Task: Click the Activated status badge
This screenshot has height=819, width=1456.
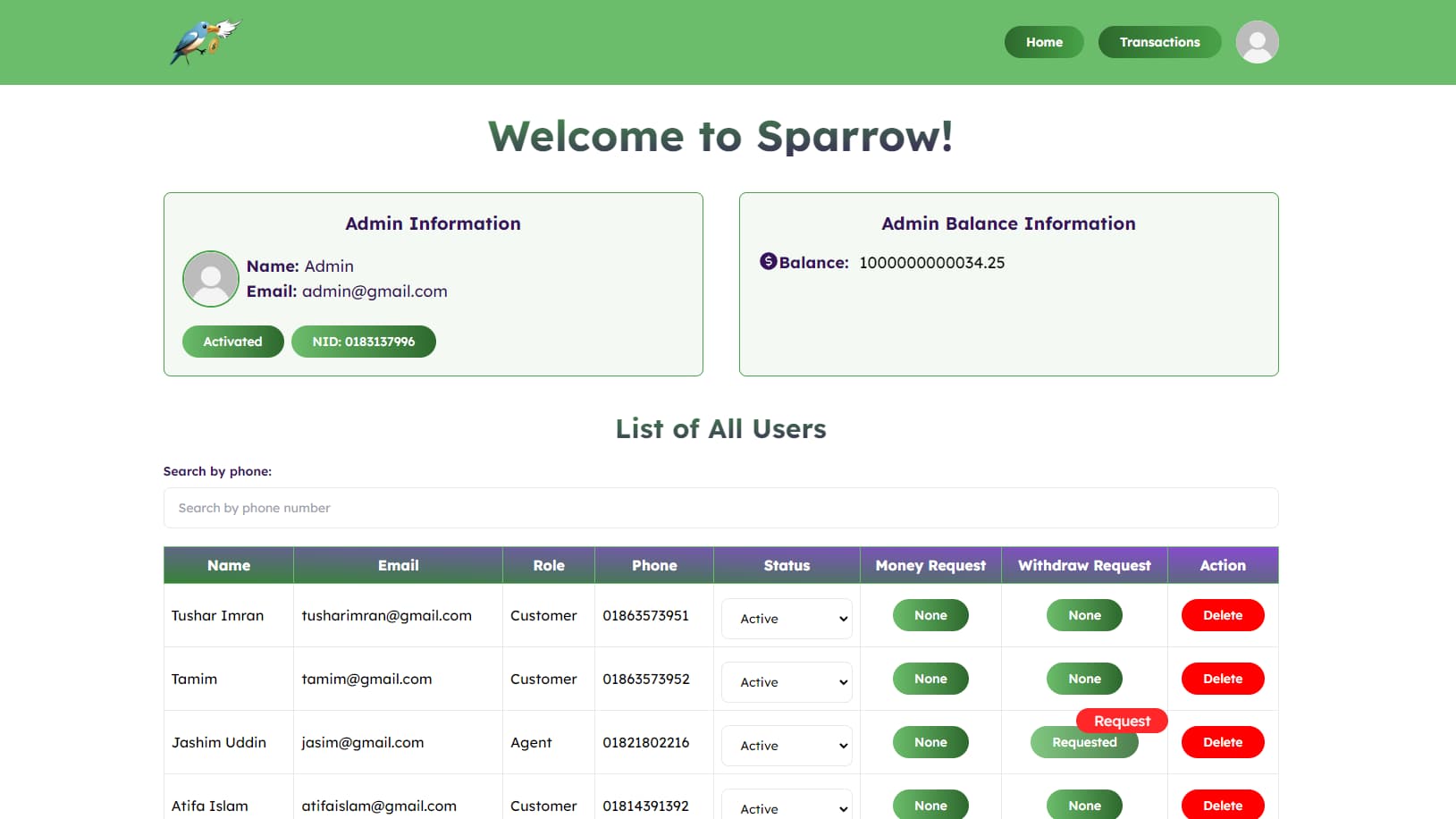Action: [232, 342]
